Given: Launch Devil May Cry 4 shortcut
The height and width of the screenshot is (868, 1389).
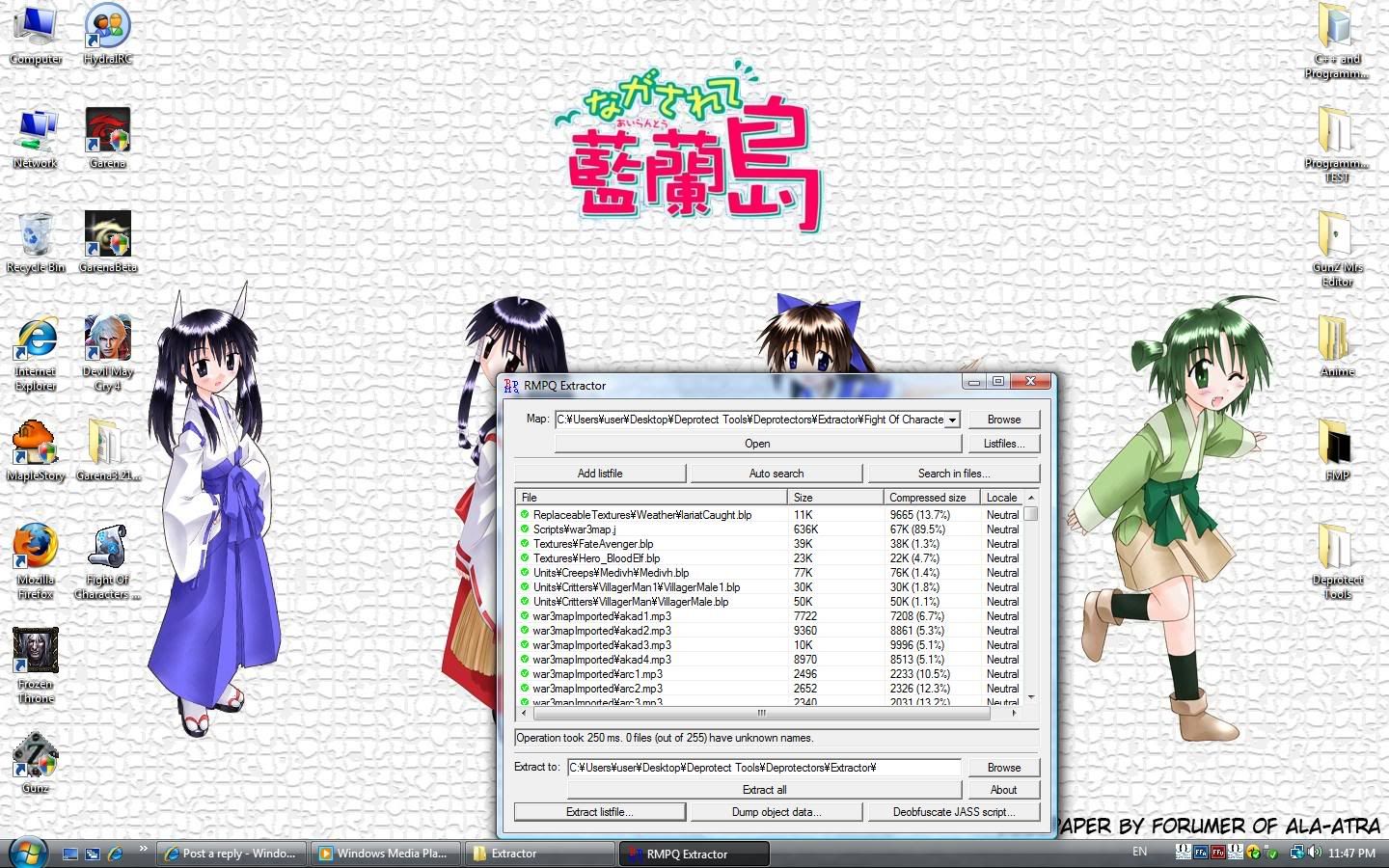Looking at the screenshot, I should click(108, 353).
